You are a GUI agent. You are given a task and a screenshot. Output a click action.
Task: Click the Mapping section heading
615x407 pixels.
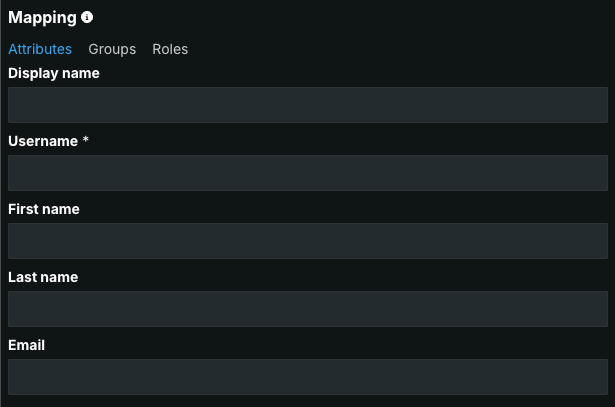coord(42,18)
